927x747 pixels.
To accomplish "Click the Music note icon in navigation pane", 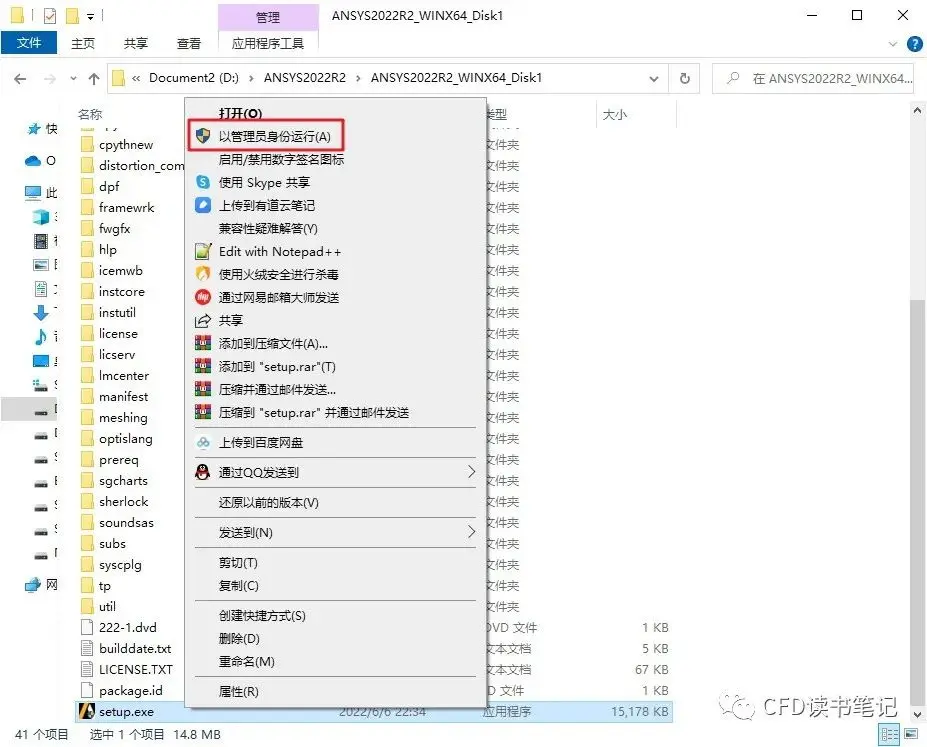I will (x=41, y=336).
